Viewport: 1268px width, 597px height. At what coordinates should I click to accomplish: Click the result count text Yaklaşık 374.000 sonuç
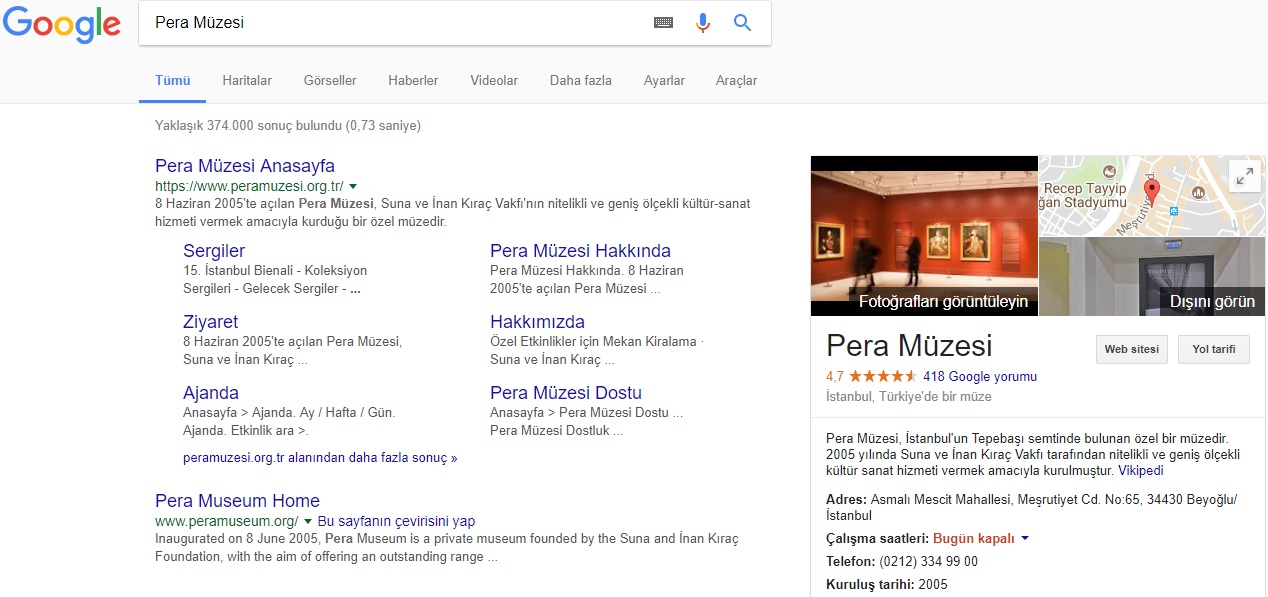coord(288,126)
